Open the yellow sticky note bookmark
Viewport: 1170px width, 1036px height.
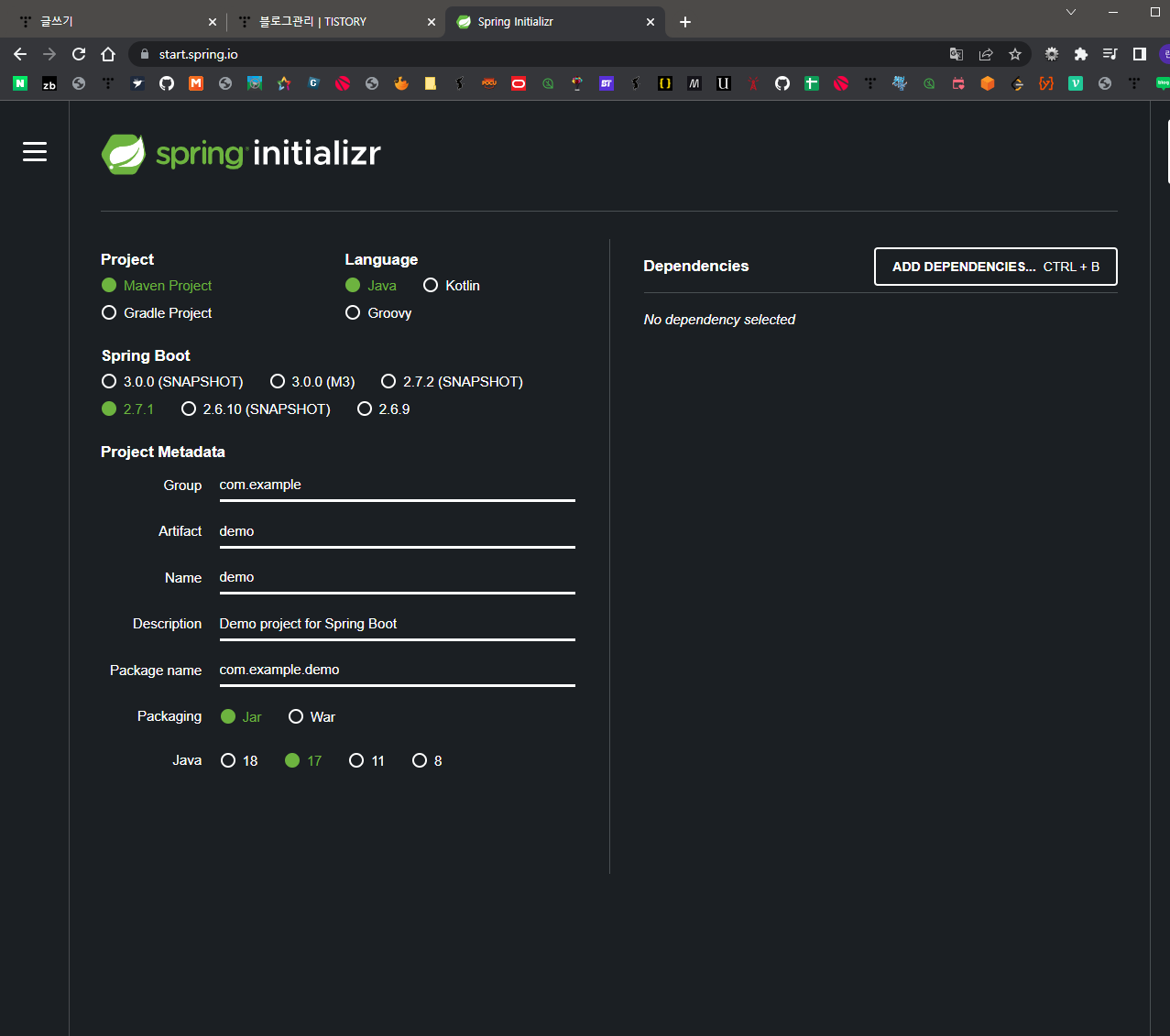point(431,83)
